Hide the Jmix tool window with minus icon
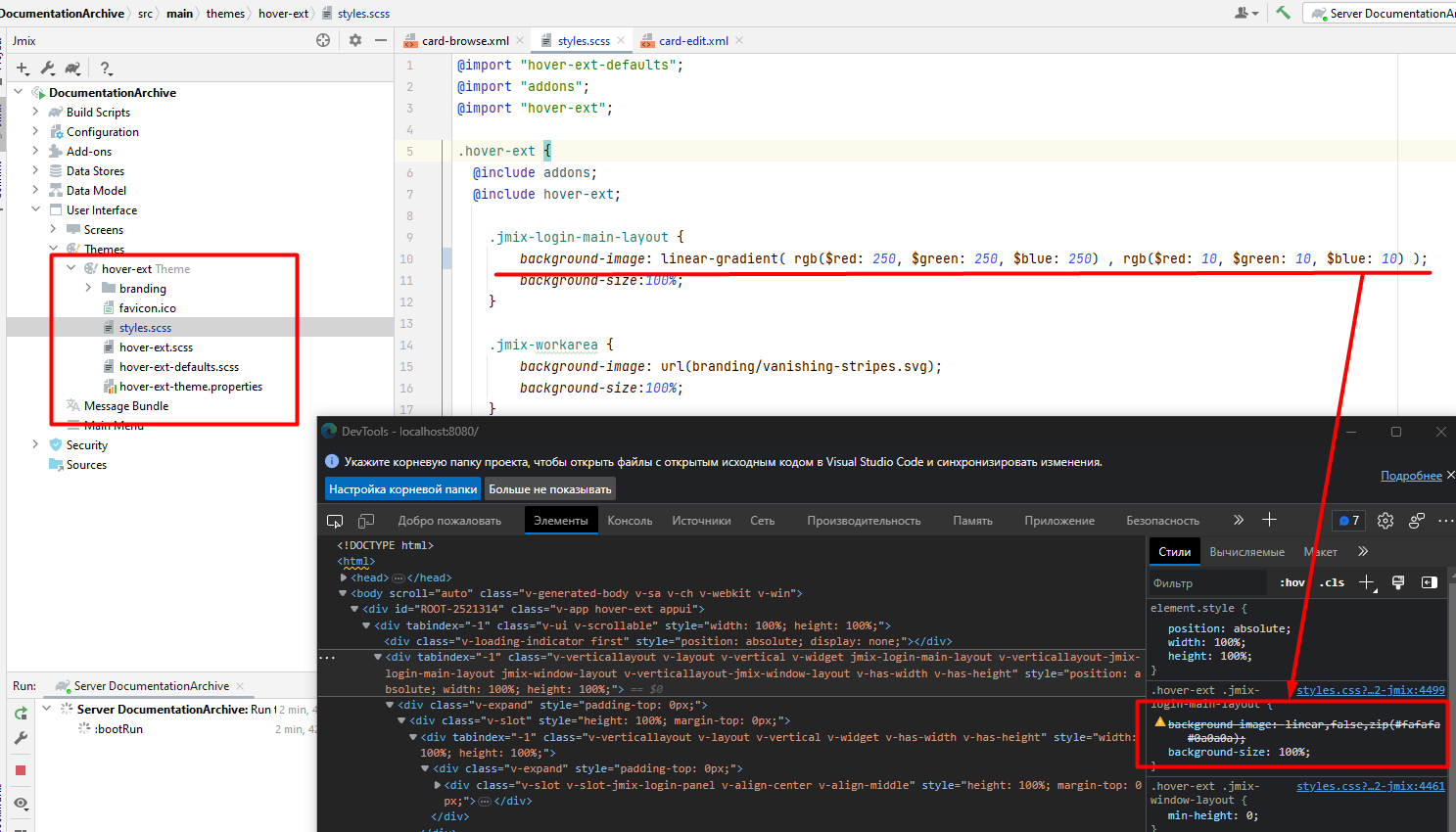This screenshot has height=832, width=1456. pyautogui.click(x=381, y=40)
